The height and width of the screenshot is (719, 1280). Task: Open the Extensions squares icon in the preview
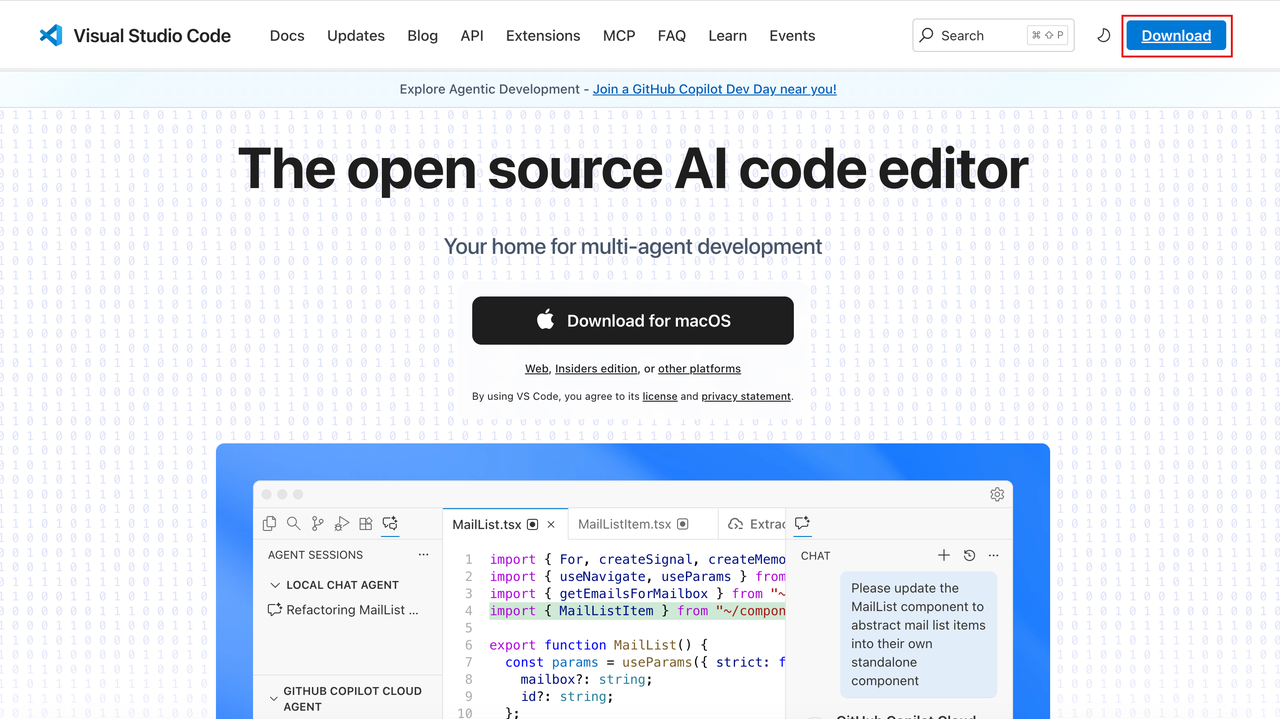coord(366,523)
